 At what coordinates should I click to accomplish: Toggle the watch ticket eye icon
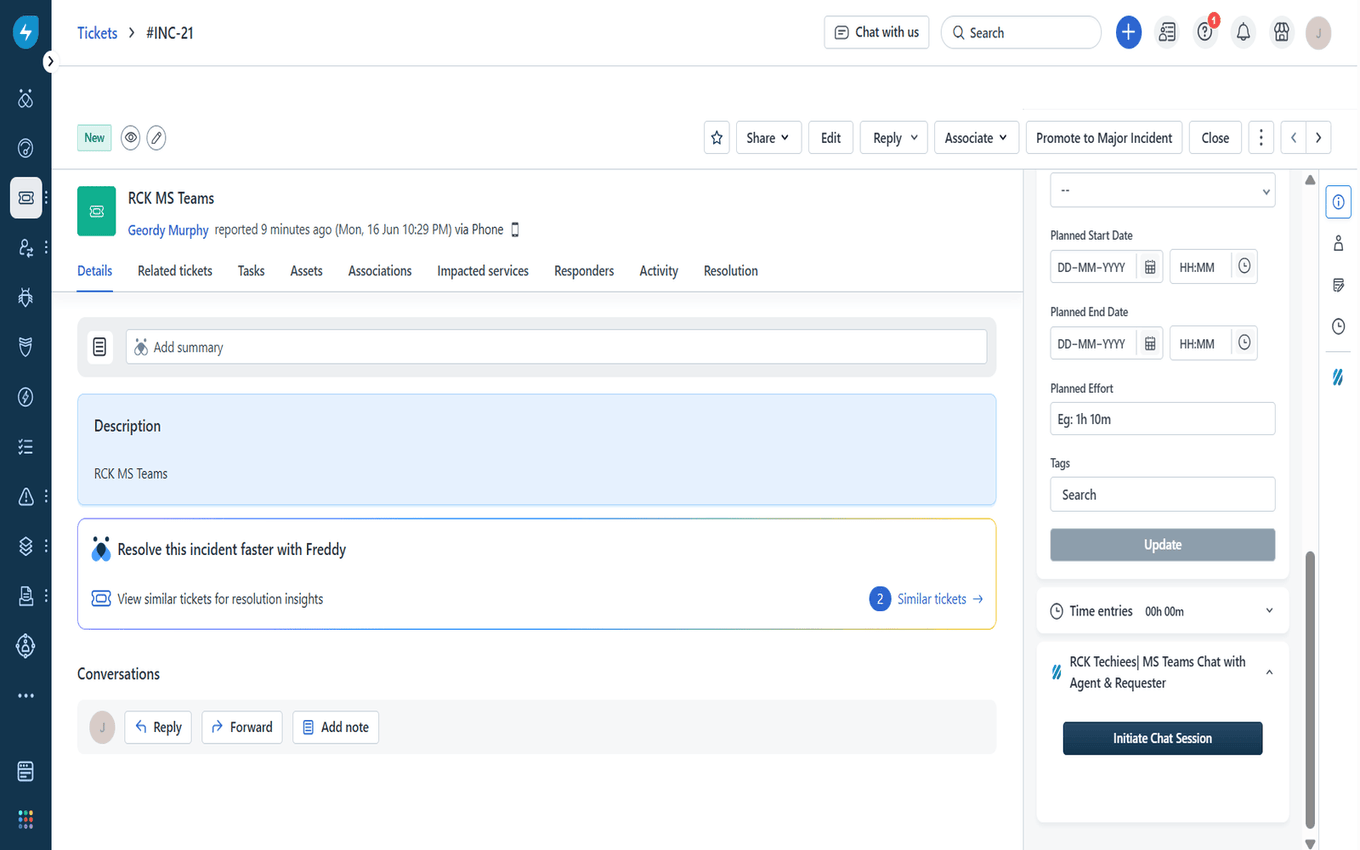(x=130, y=138)
